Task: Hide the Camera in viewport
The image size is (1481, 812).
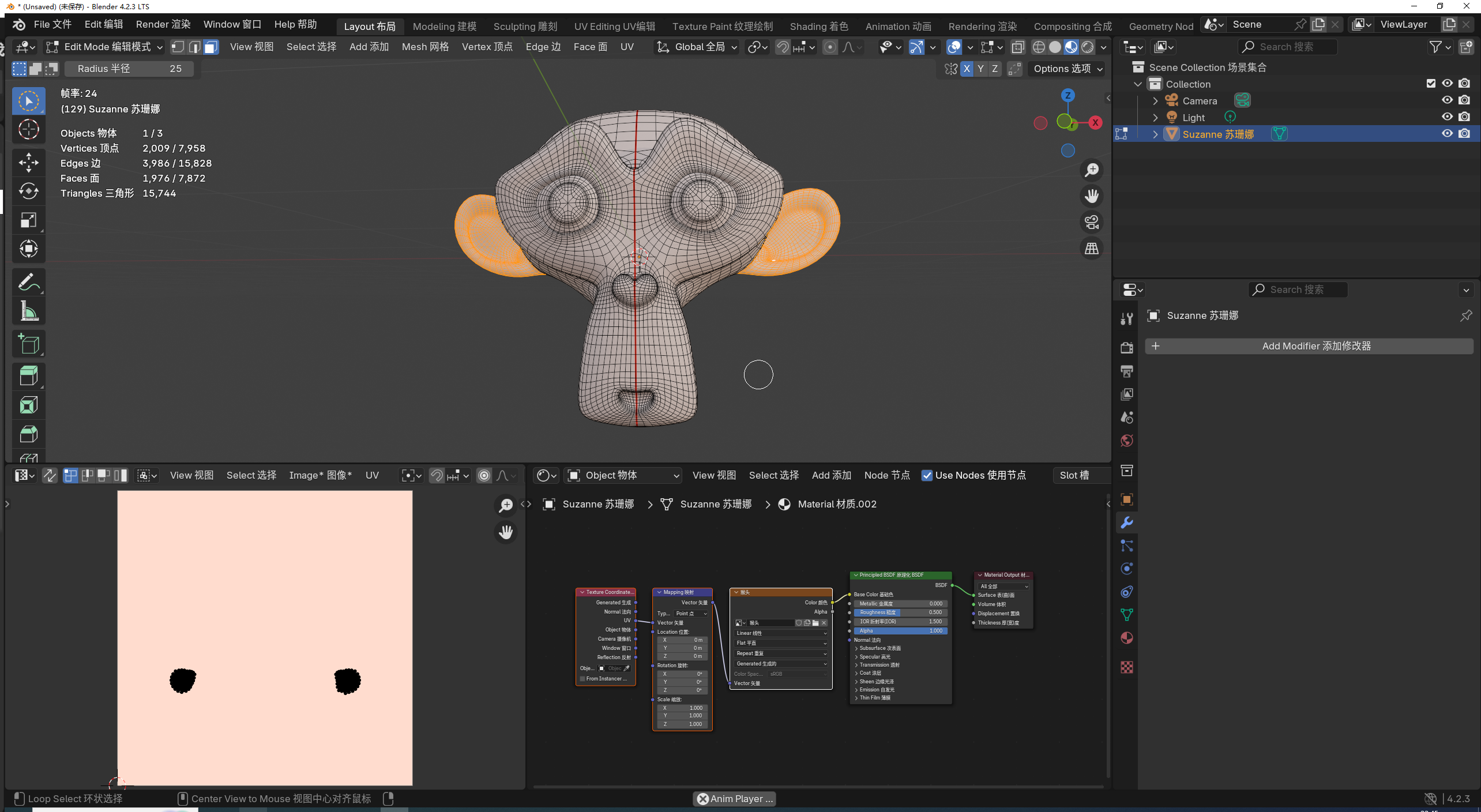Action: 1448,100
